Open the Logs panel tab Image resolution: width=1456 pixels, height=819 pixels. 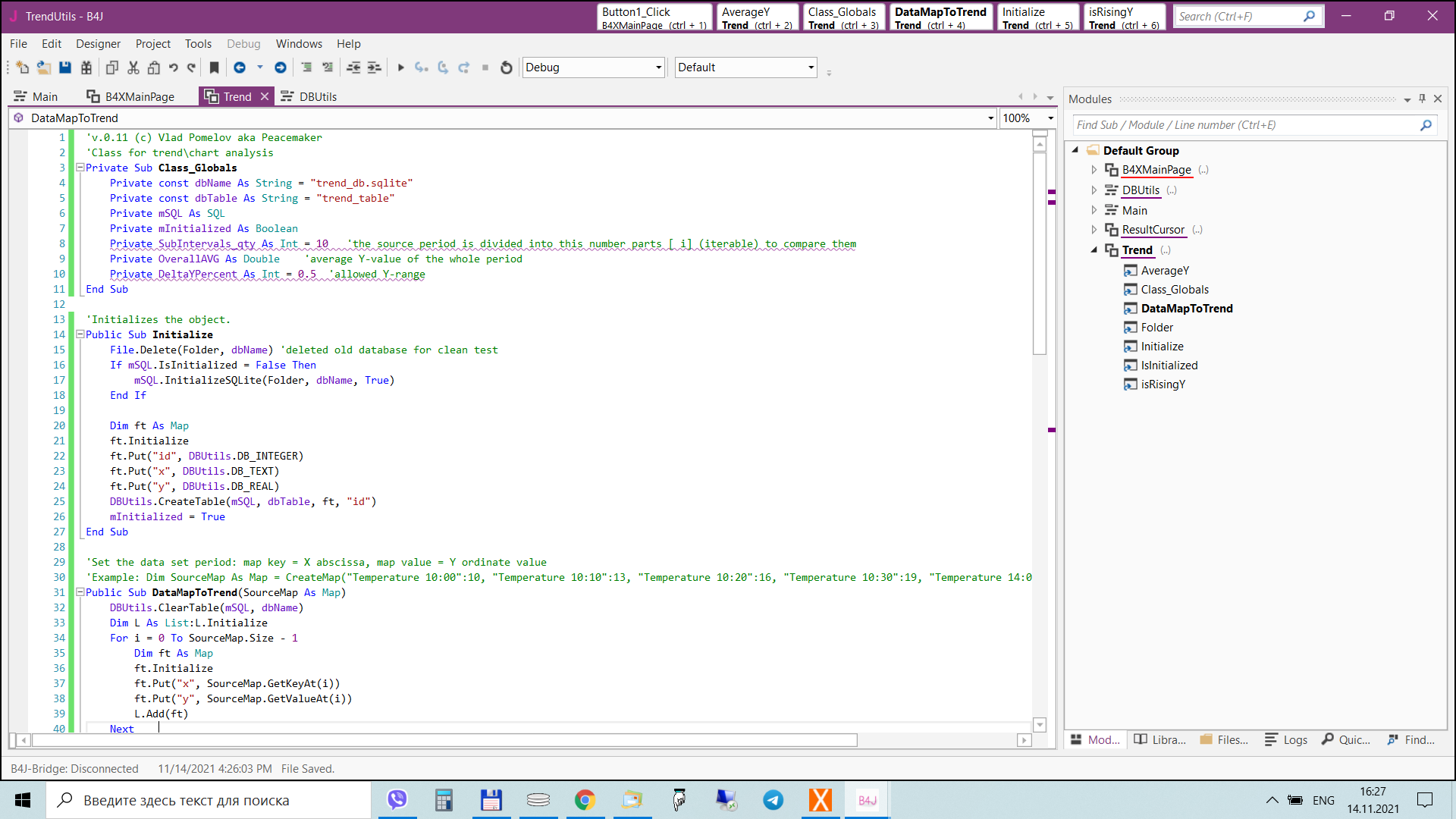click(x=1287, y=739)
